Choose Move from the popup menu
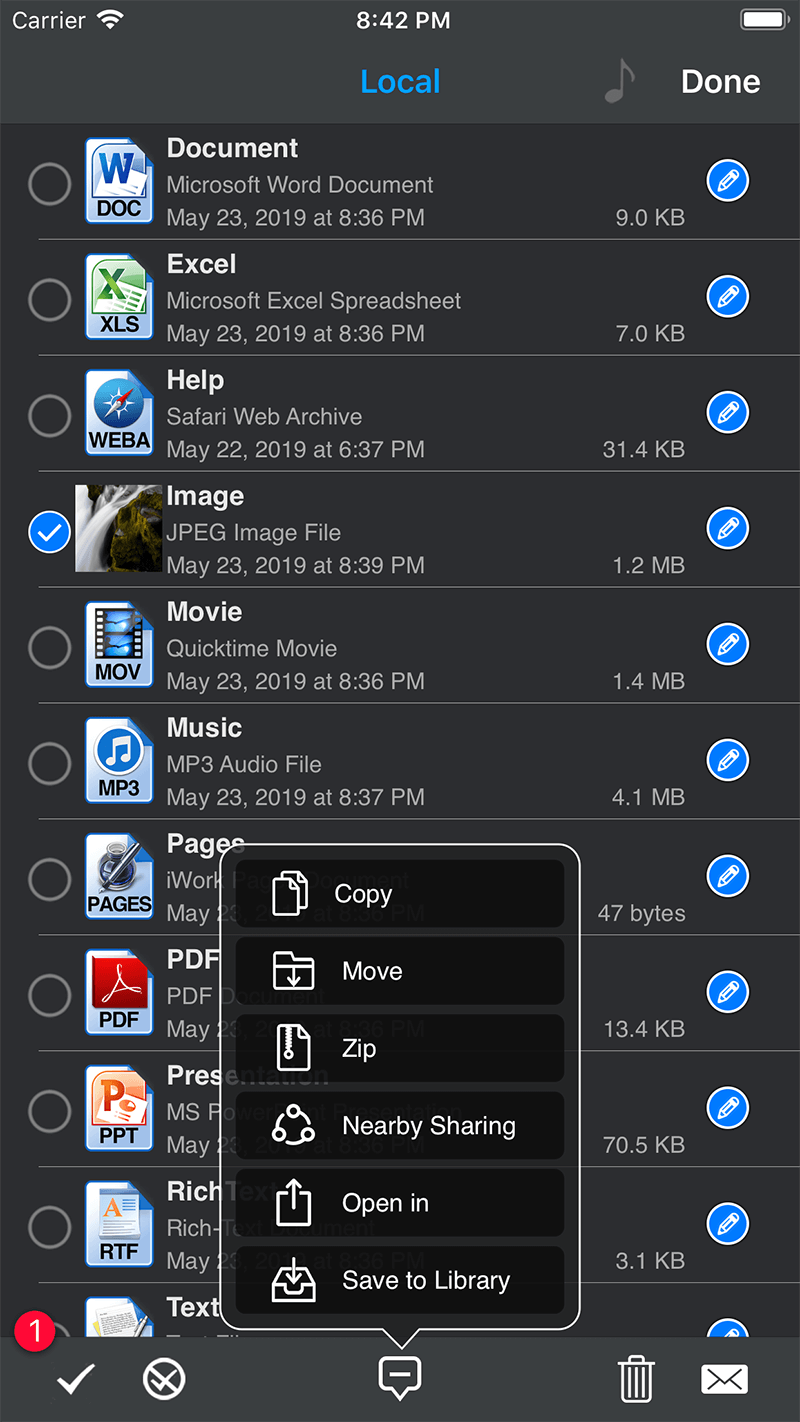 pos(400,971)
